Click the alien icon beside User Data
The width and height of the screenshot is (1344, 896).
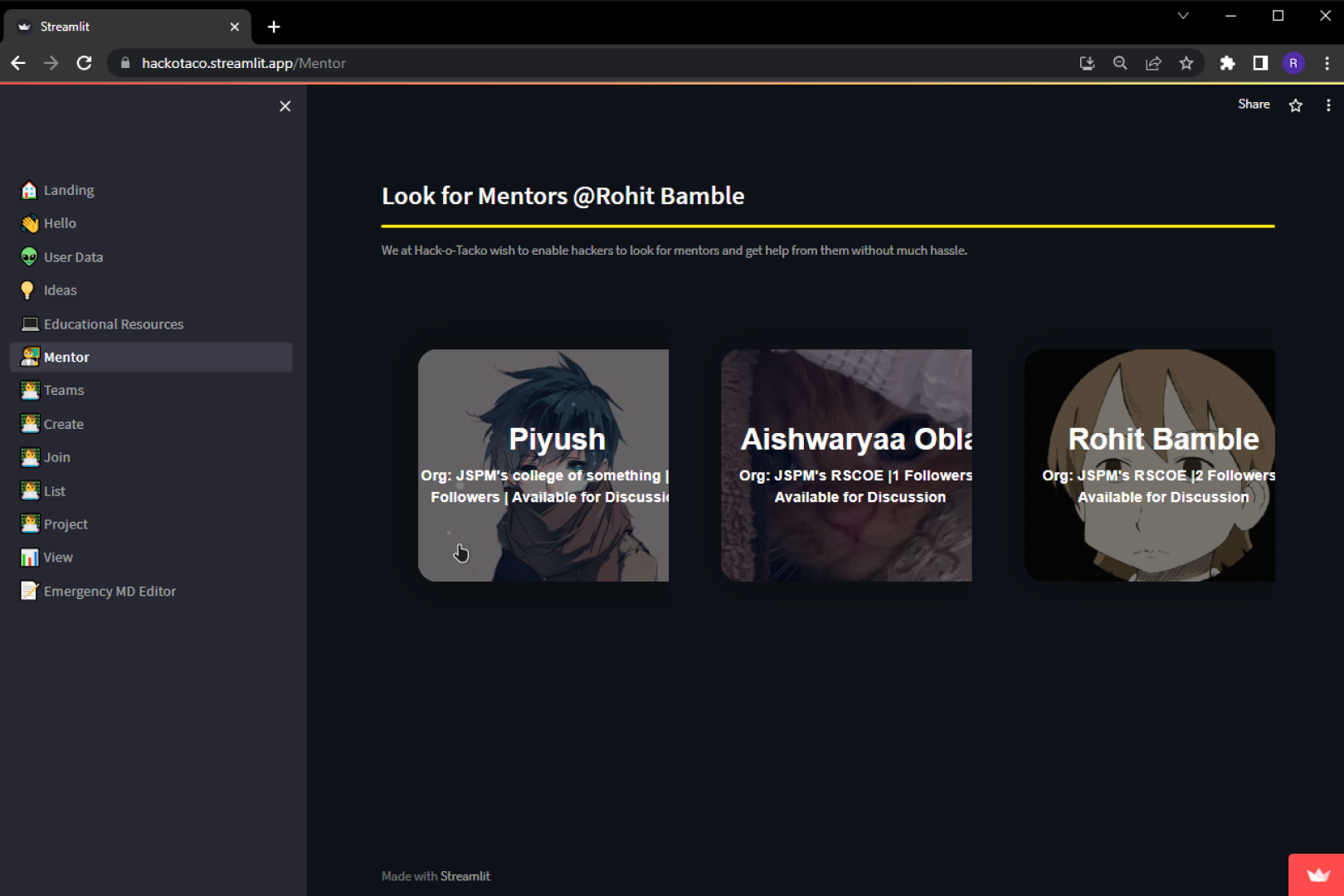click(29, 257)
